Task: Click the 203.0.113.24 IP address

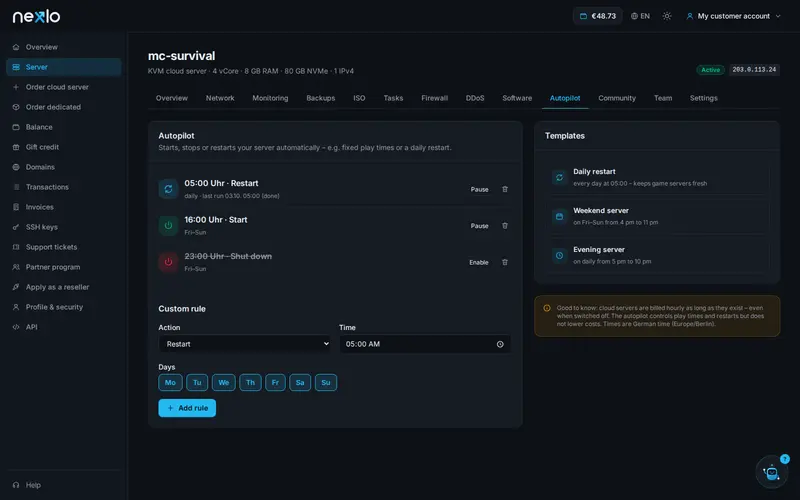Action: (754, 69)
